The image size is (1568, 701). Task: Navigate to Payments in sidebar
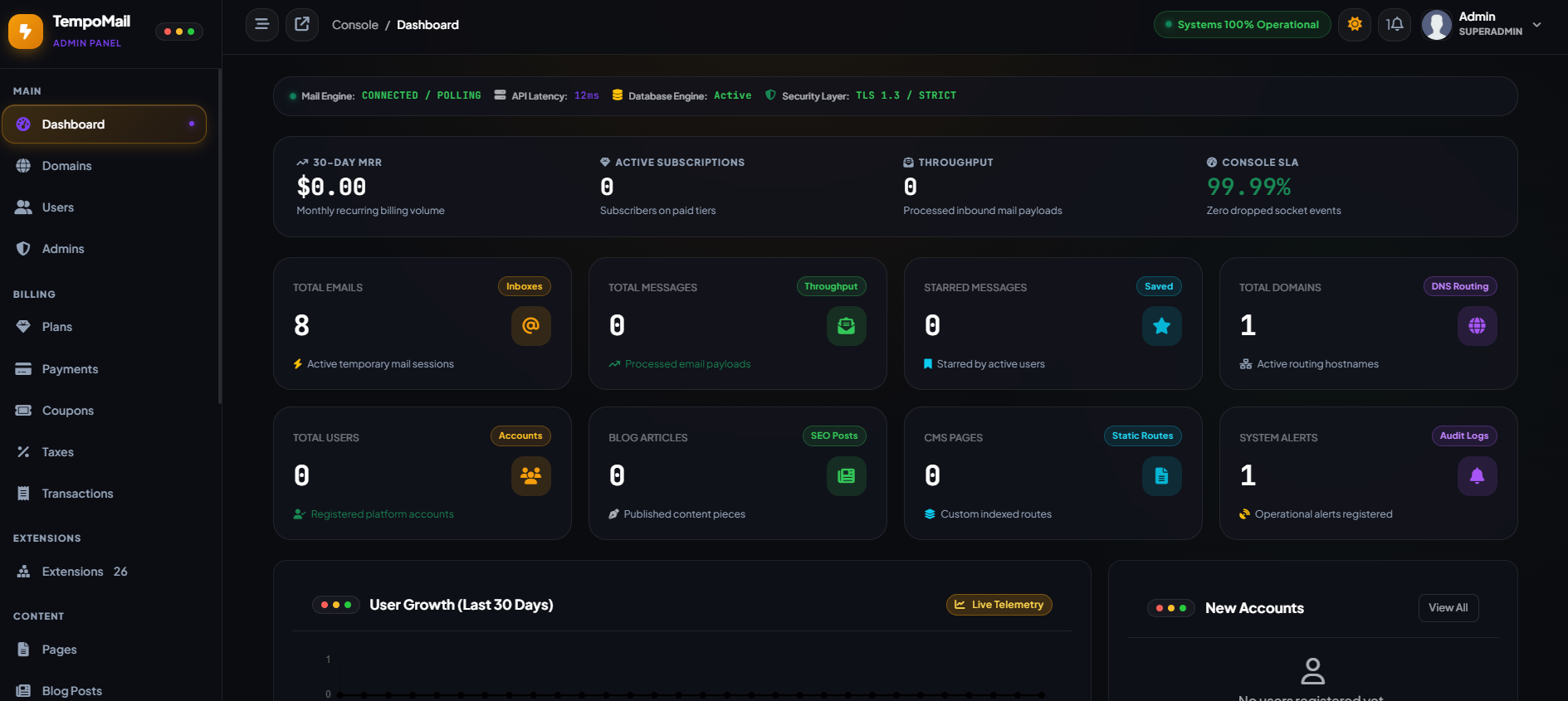[104, 369]
